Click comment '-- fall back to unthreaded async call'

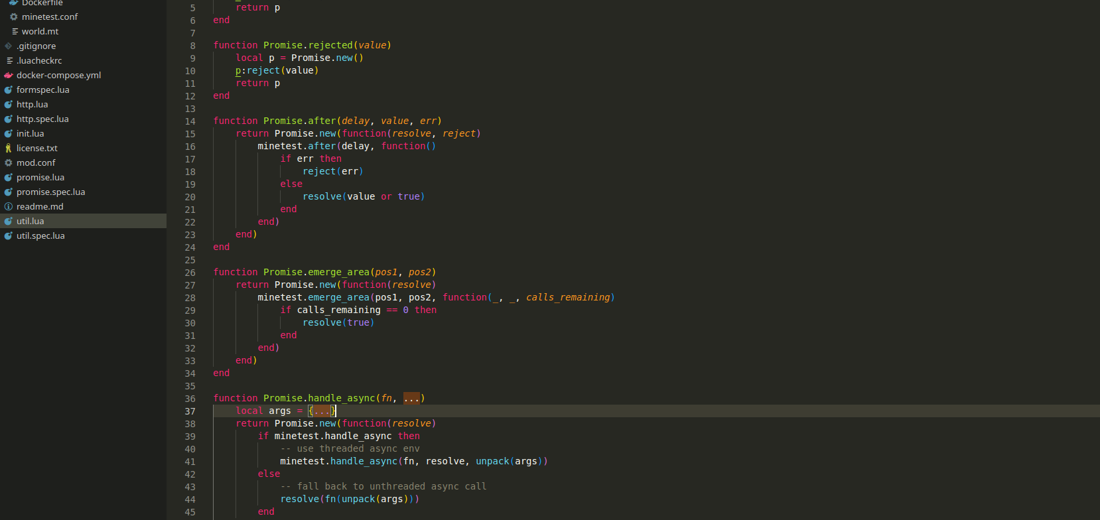coord(383,487)
